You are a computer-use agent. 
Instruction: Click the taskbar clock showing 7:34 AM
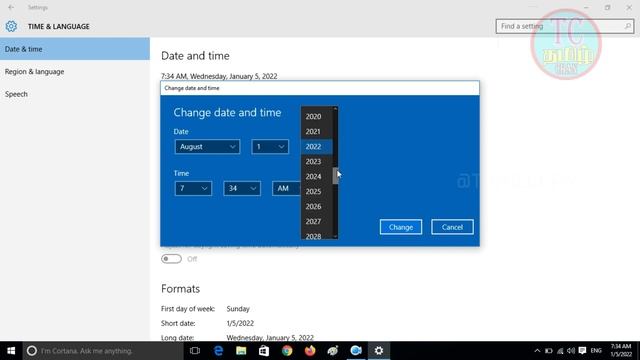pyautogui.click(x=621, y=351)
